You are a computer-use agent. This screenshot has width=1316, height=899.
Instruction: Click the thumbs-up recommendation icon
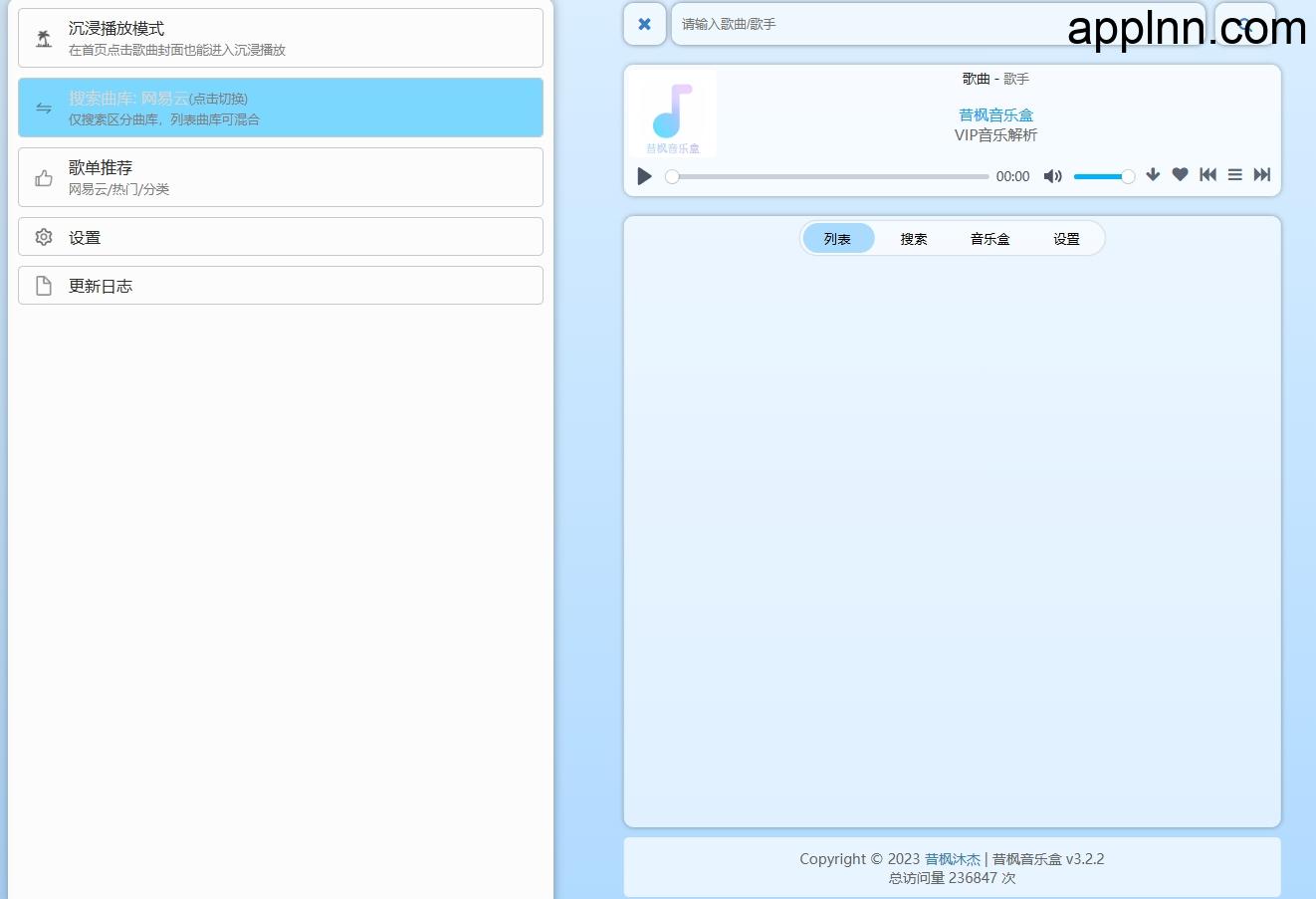[44, 178]
